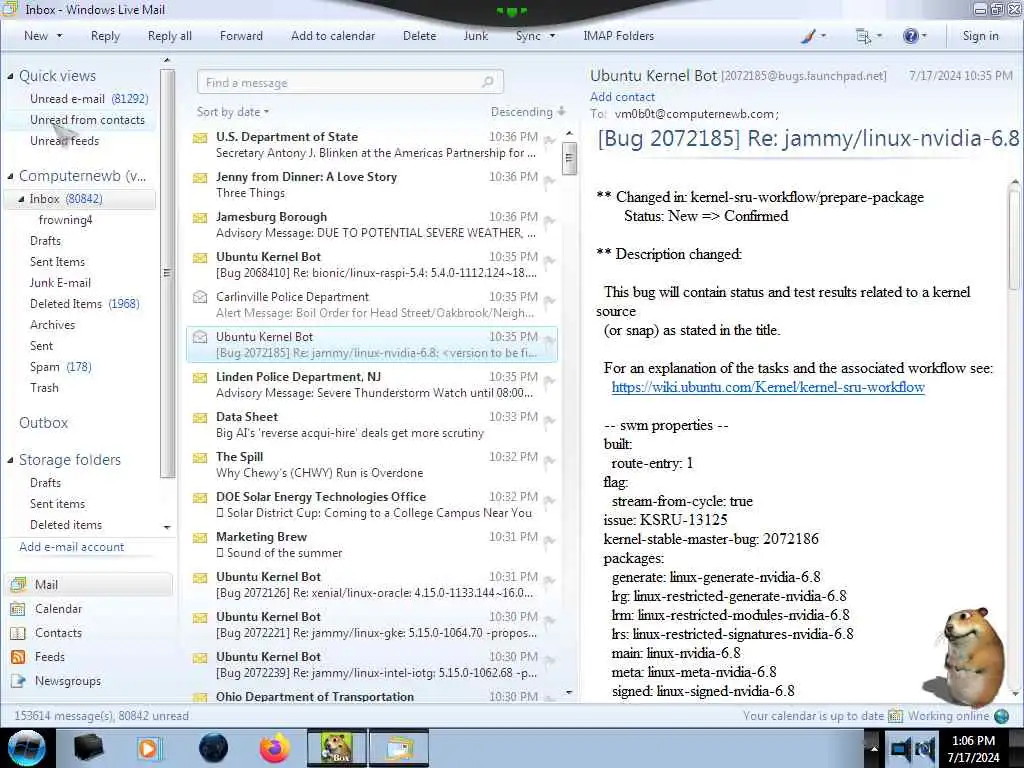Collapse the Storage folders section

pyautogui.click(x=10, y=460)
